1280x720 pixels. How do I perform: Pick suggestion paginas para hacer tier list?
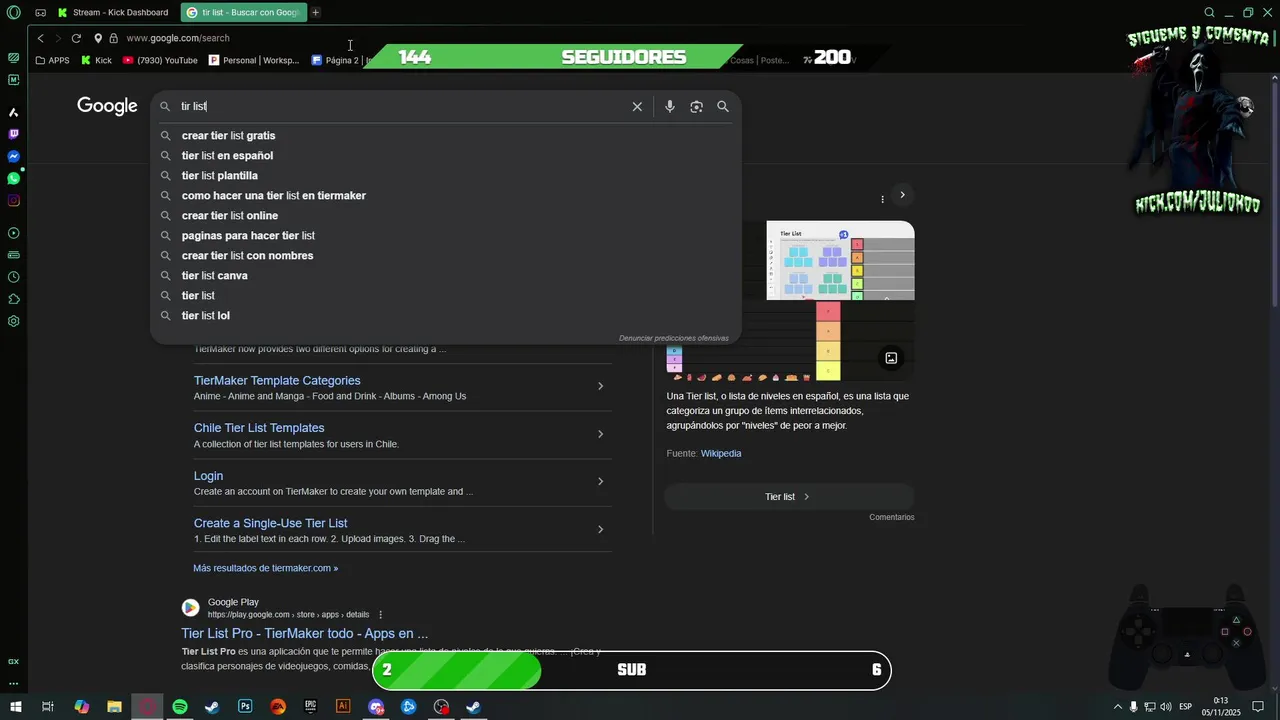click(248, 236)
